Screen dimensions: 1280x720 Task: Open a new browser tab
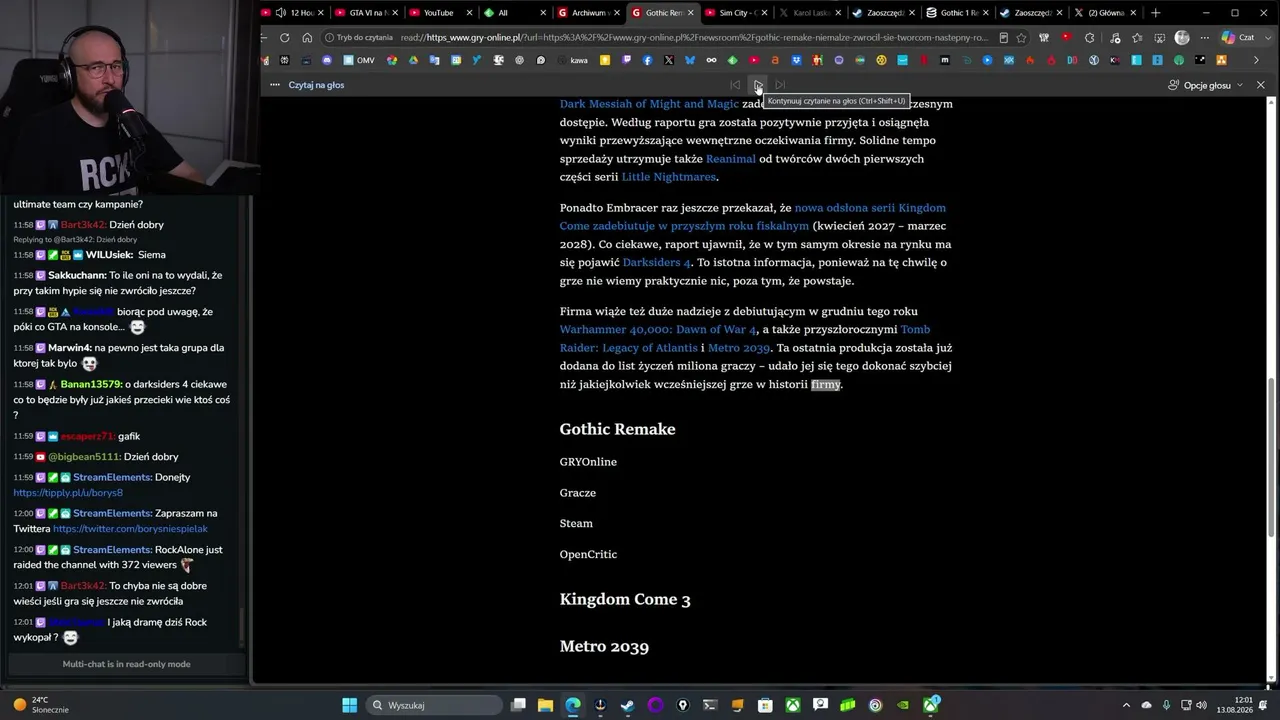coord(1156,13)
